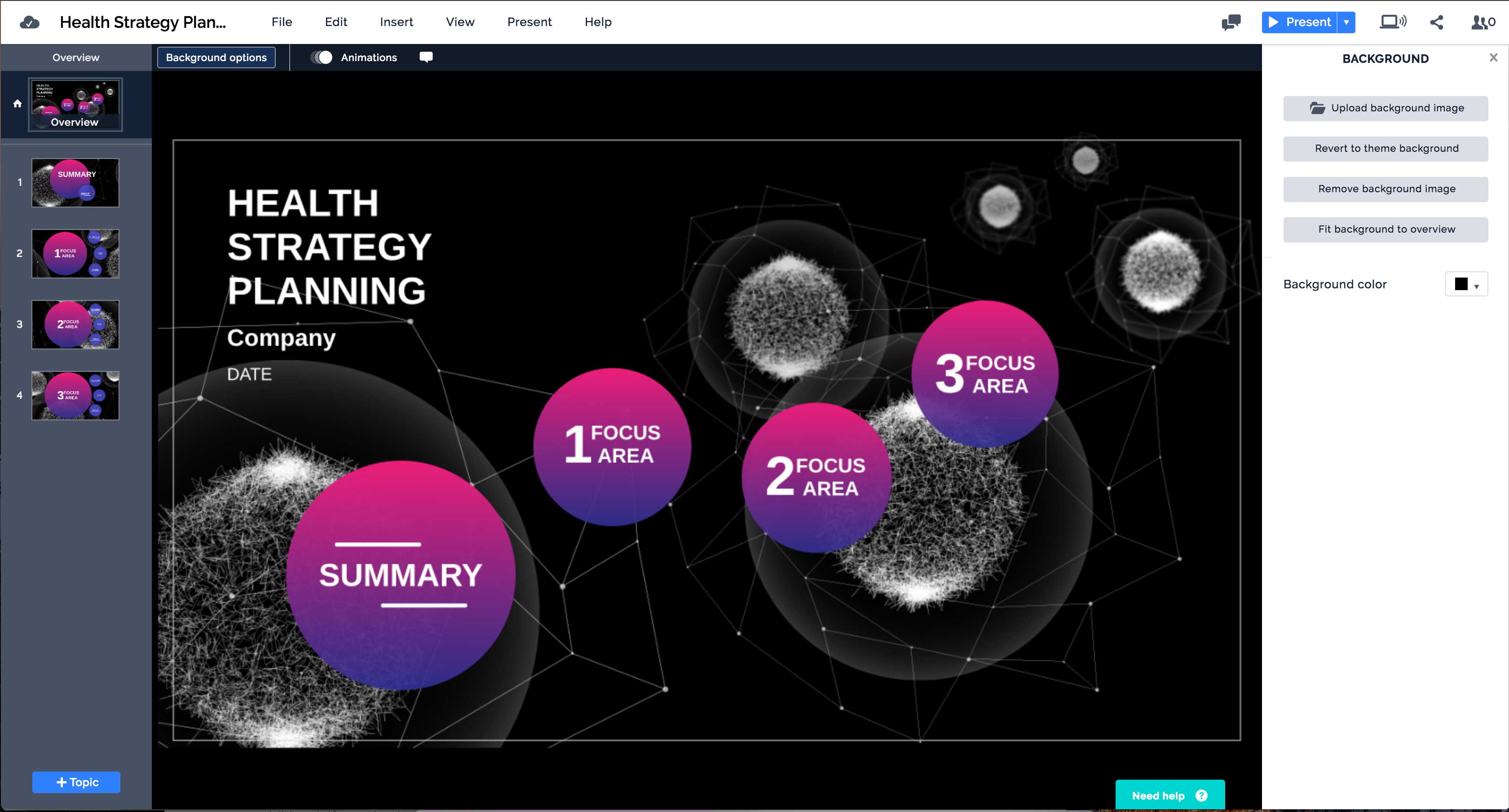1509x812 pixels.
Task: Click Upload background image button
Action: click(x=1385, y=108)
